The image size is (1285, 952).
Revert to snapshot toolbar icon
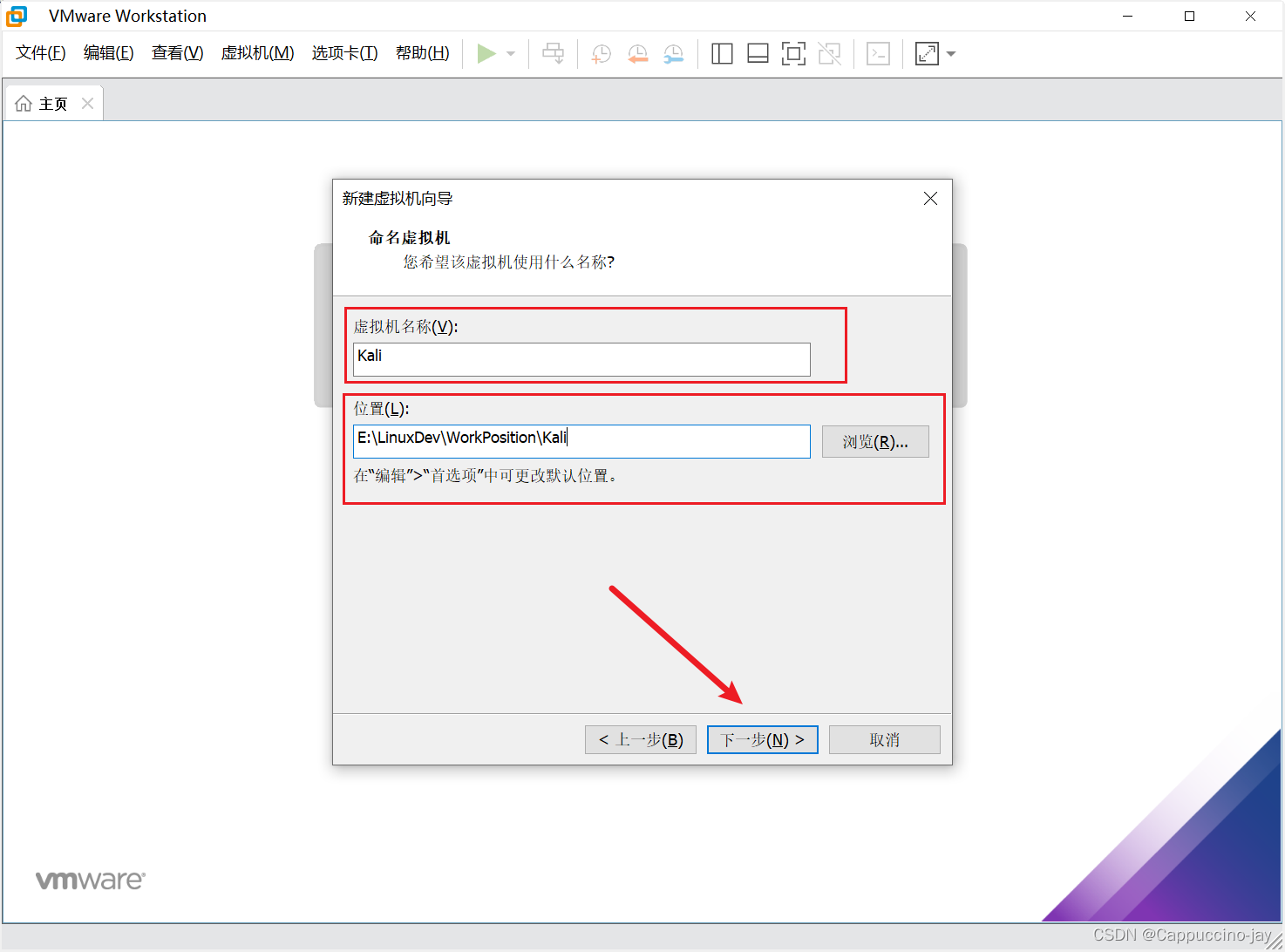638,54
